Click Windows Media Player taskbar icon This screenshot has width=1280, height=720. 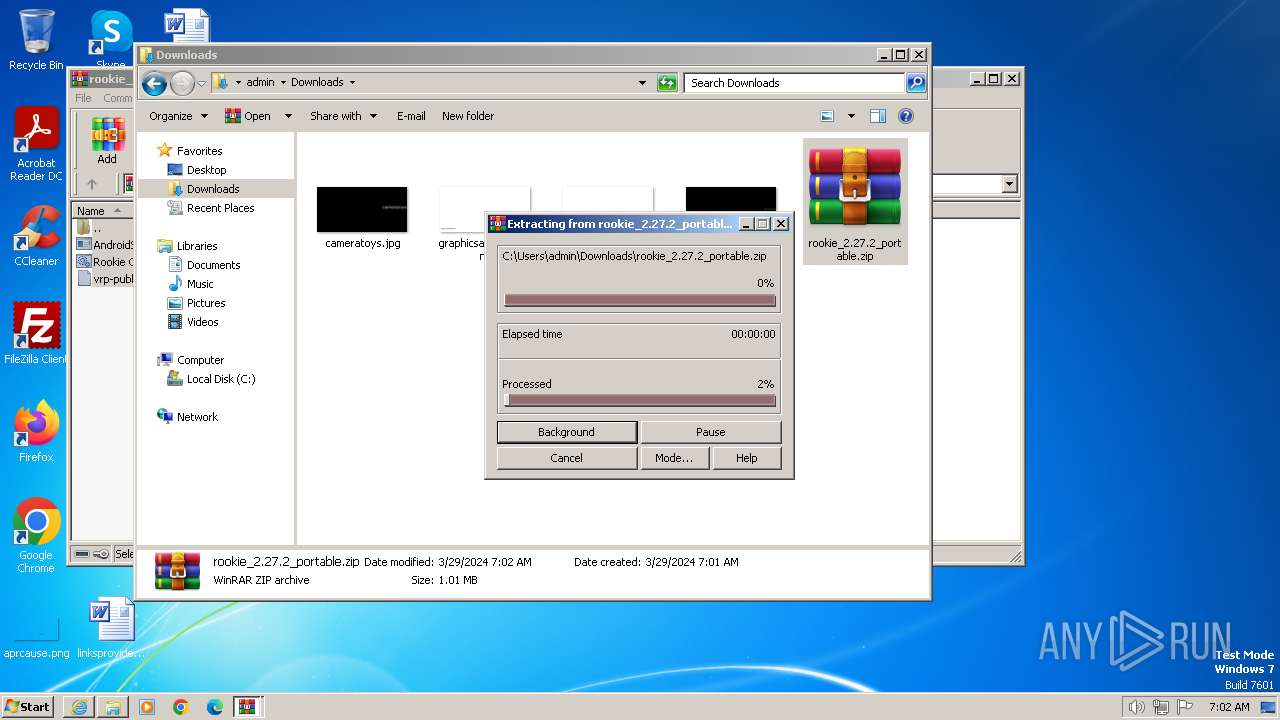(147, 707)
